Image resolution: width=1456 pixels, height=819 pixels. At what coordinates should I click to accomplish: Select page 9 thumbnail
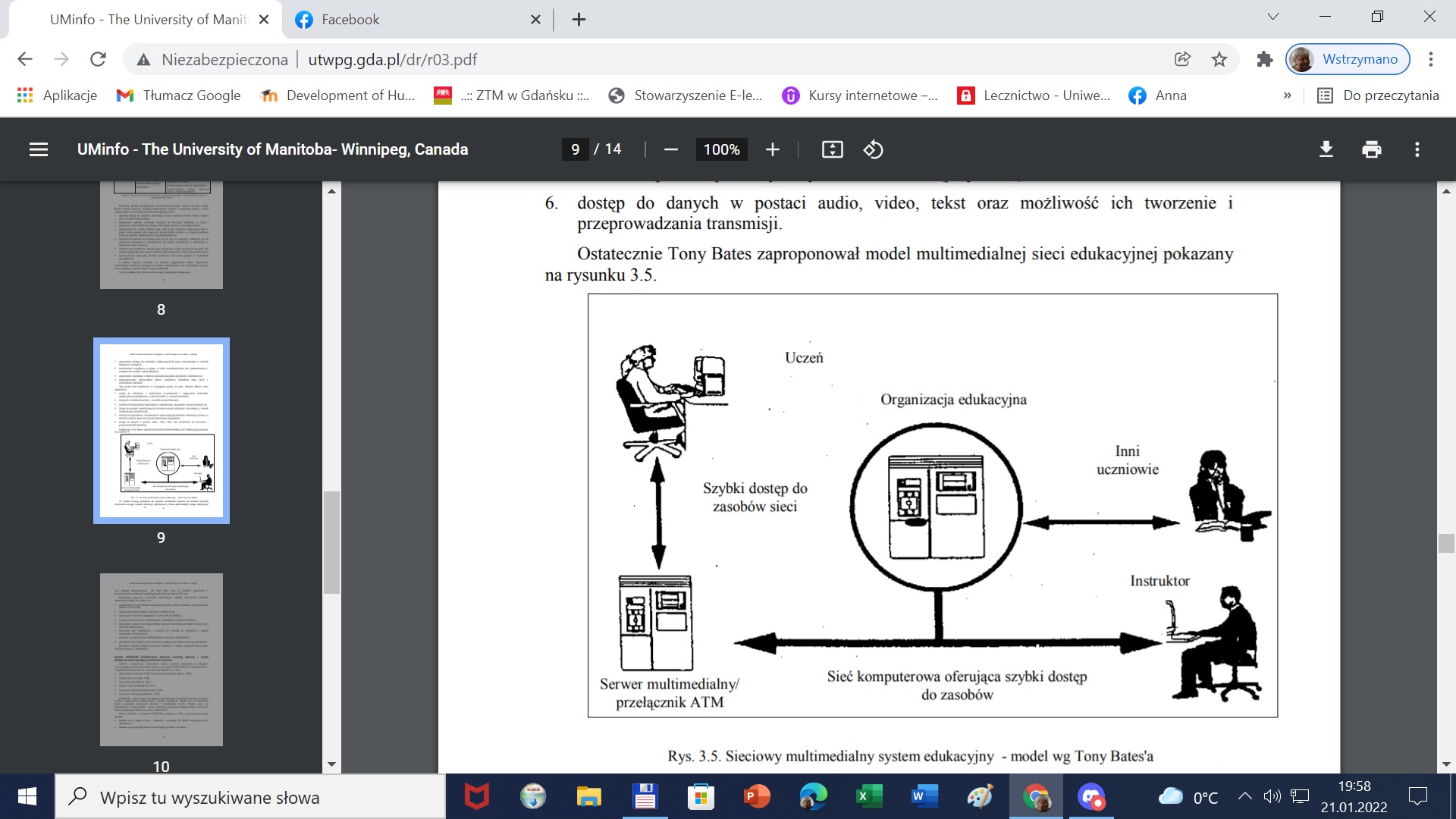pyautogui.click(x=162, y=431)
